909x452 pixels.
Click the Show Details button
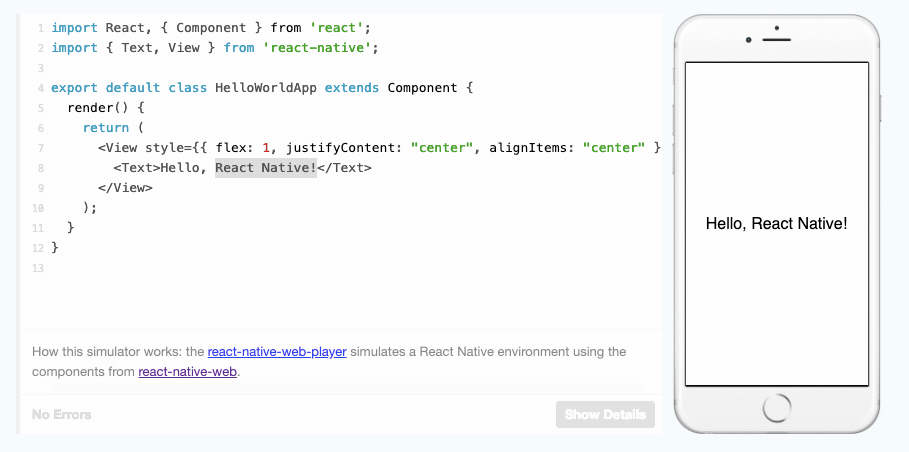tap(605, 414)
